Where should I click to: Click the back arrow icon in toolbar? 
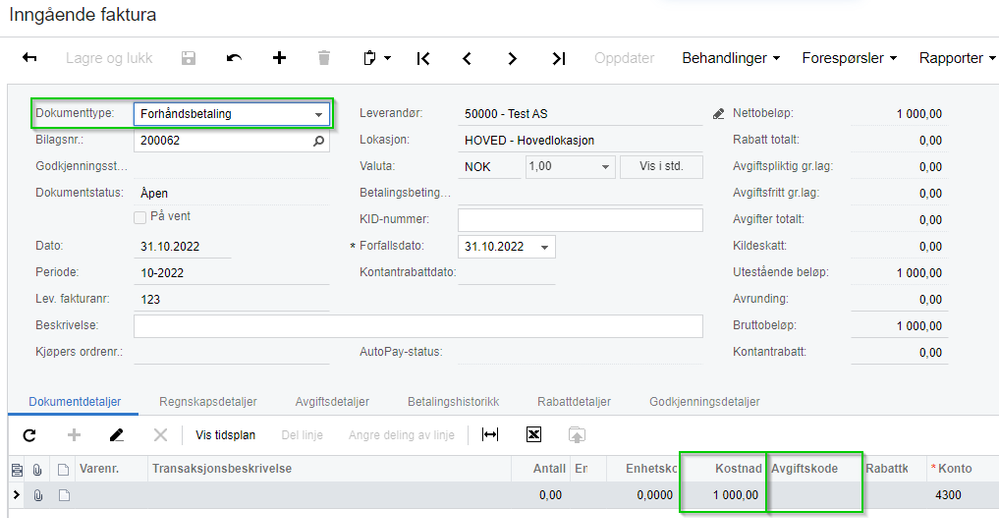tap(29, 58)
